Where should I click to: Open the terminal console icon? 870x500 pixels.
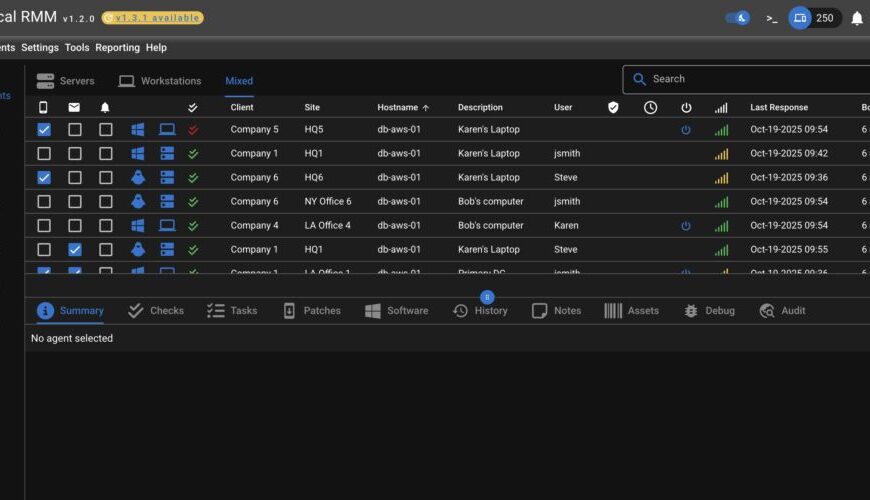point(771,18)
